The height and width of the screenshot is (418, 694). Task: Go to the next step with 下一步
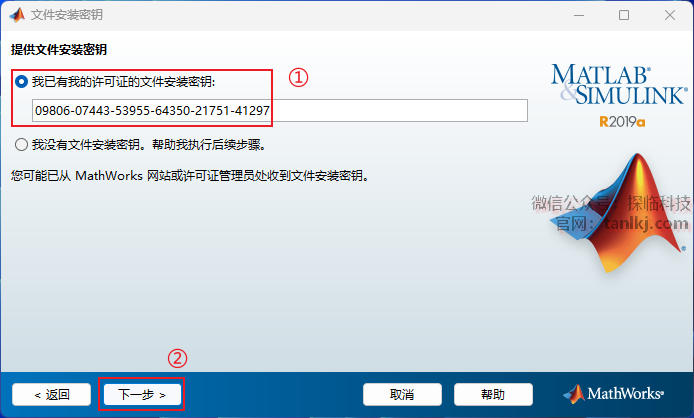point(142,394)
